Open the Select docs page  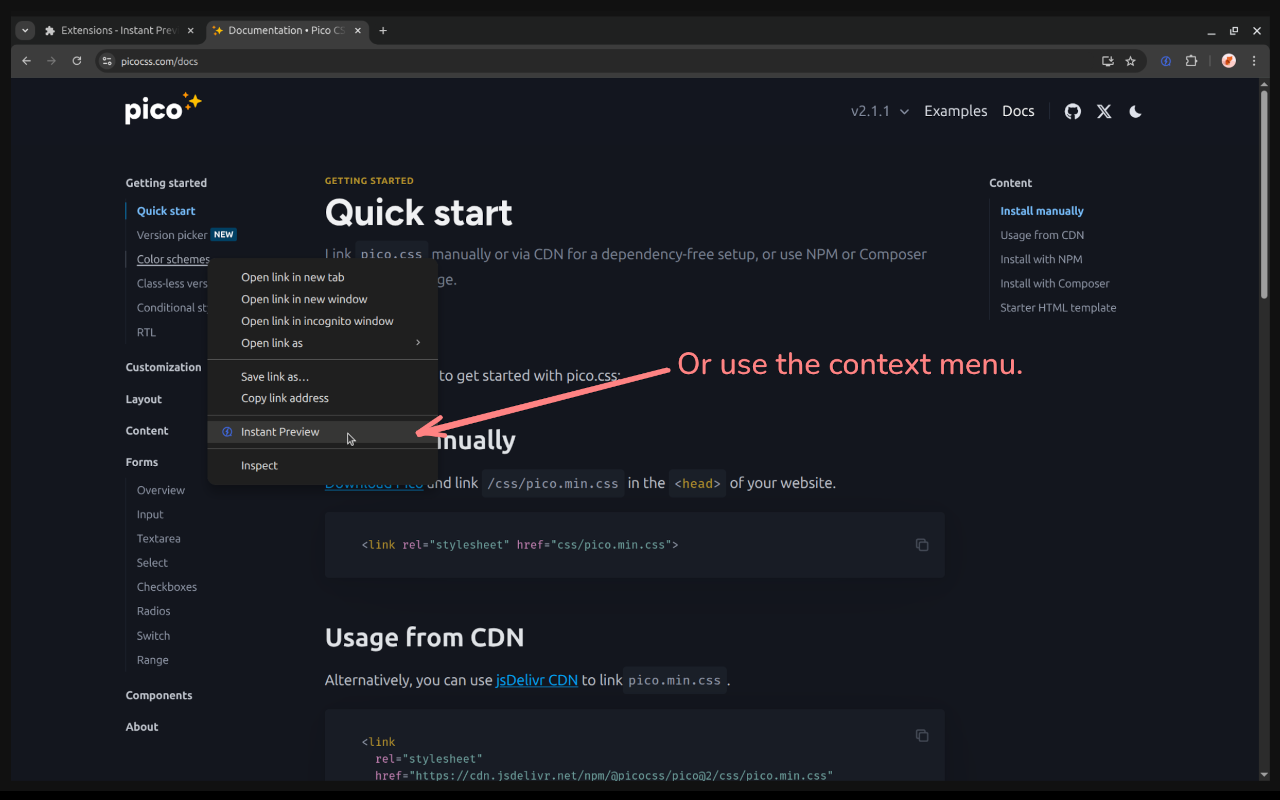click(x=152, y=563)
